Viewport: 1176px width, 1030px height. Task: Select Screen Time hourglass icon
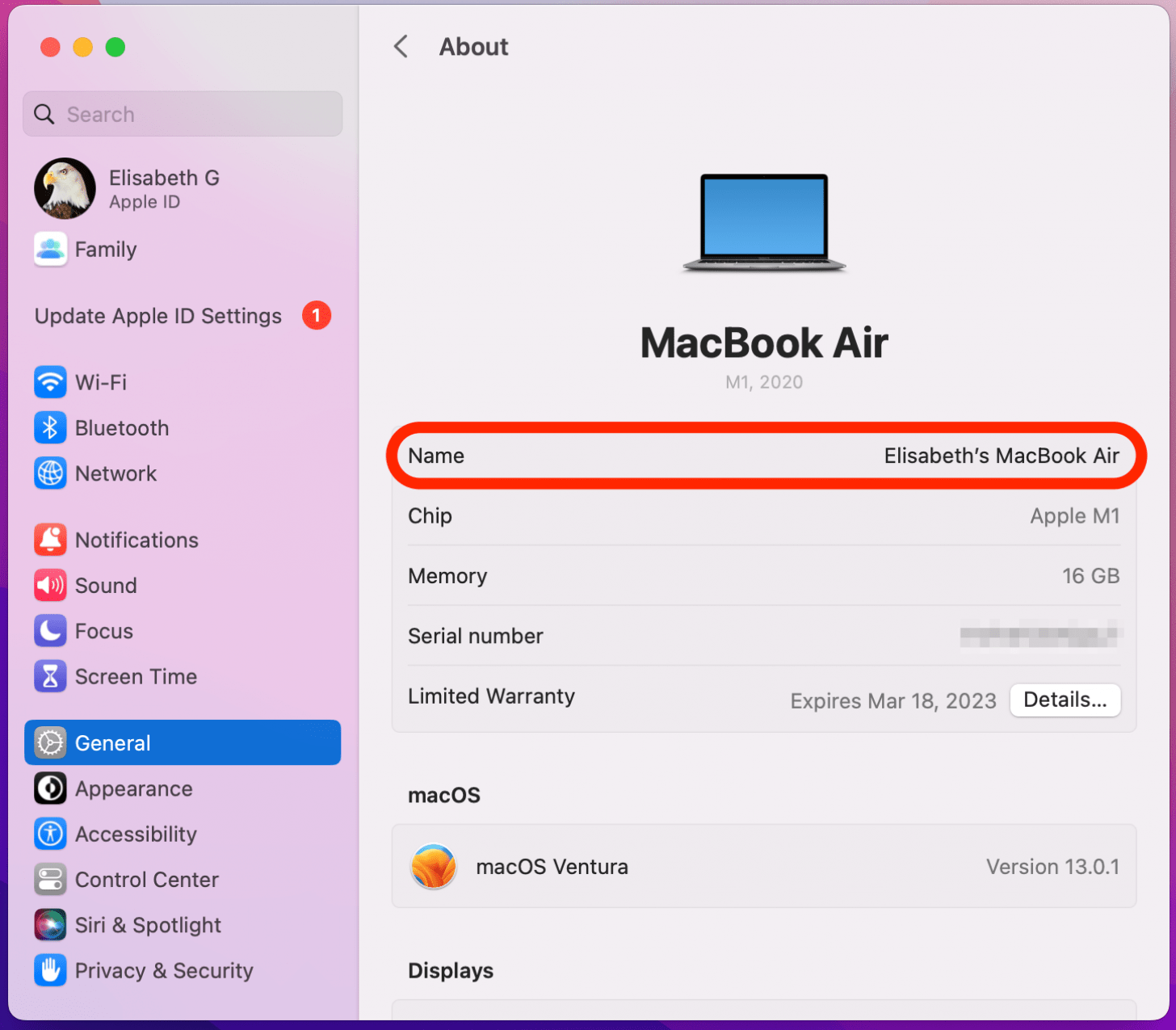[50, 677]
